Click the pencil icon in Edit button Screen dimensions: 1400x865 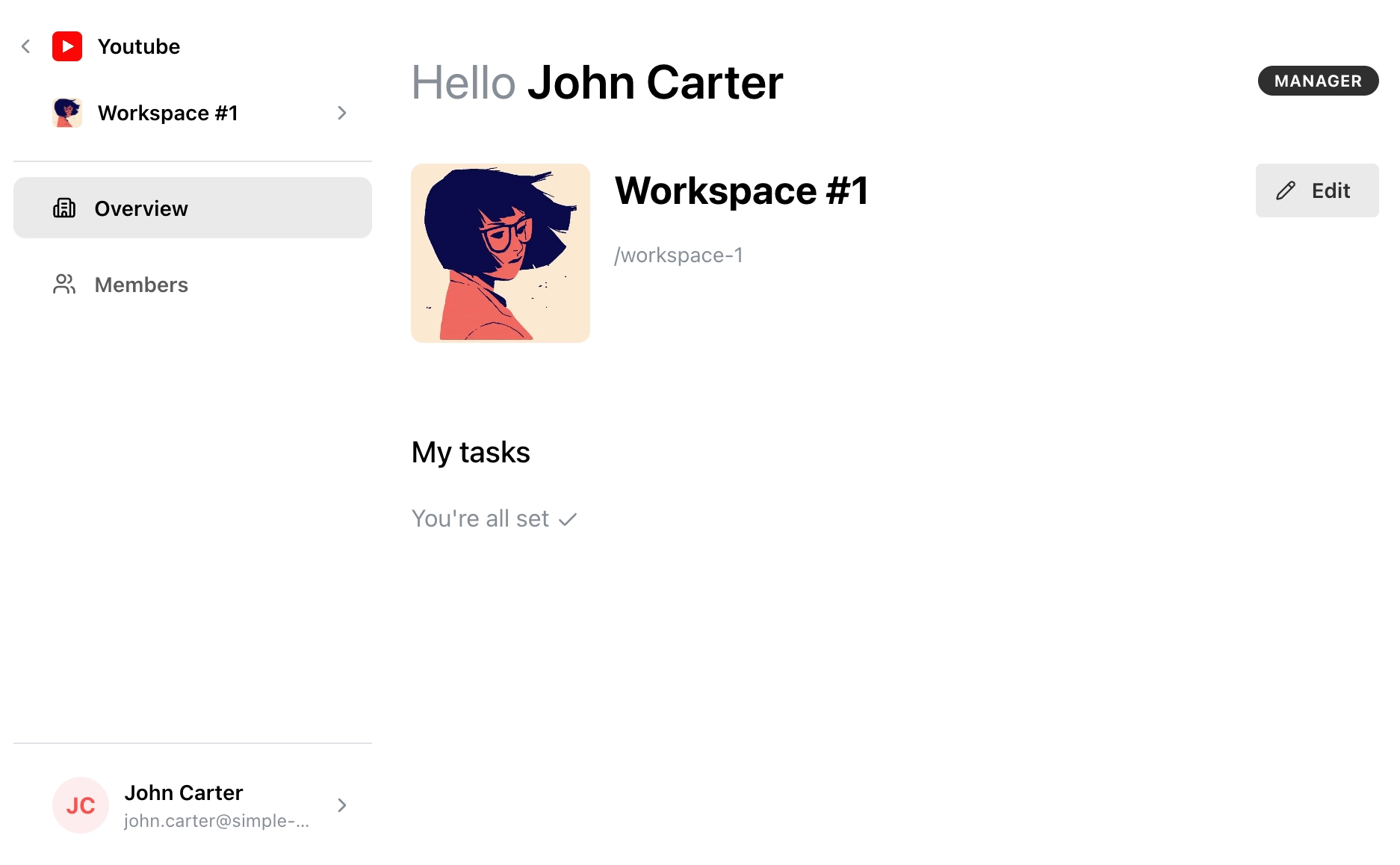(1286, 191)
